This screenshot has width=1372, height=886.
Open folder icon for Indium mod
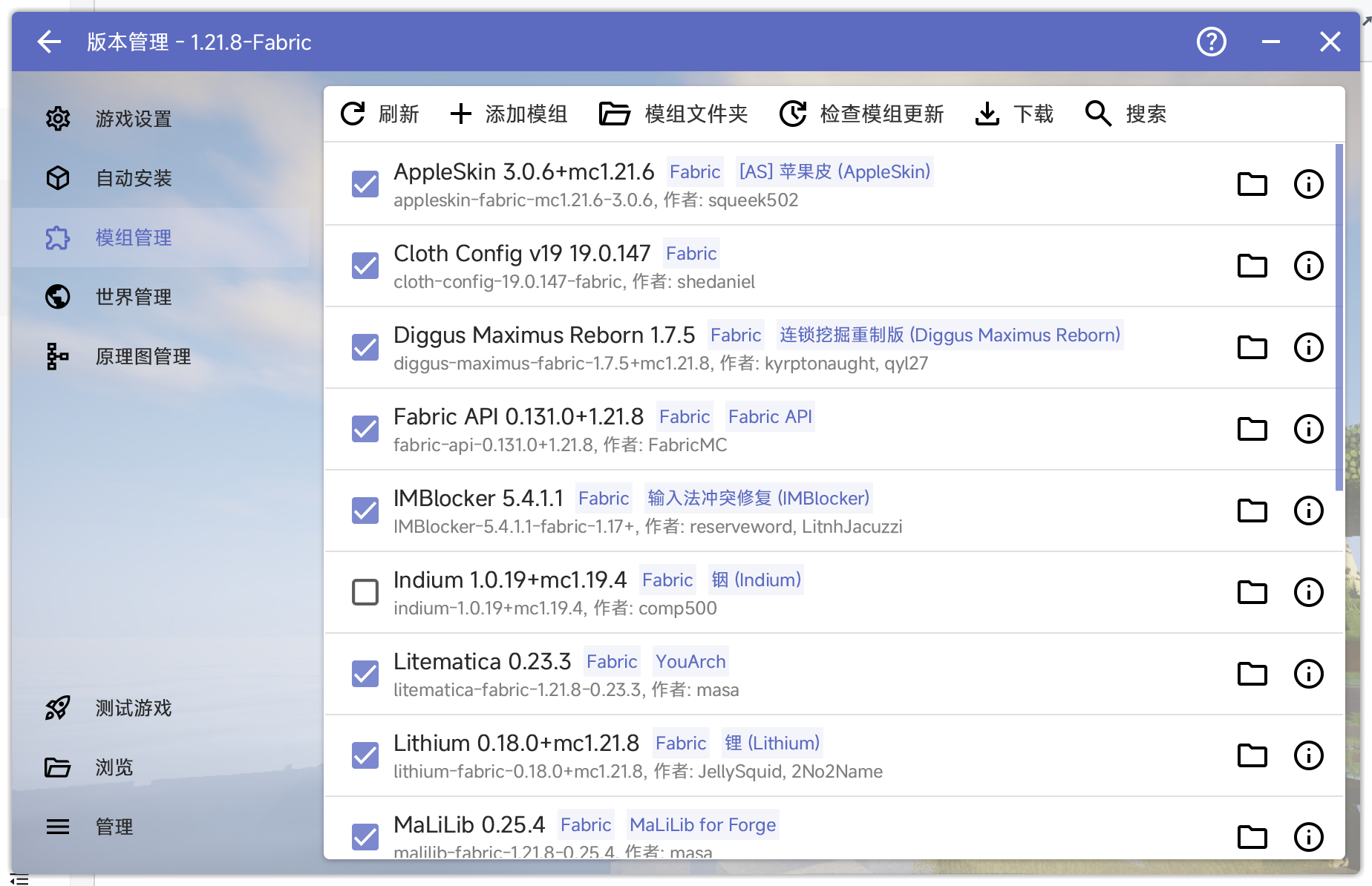1252,592
